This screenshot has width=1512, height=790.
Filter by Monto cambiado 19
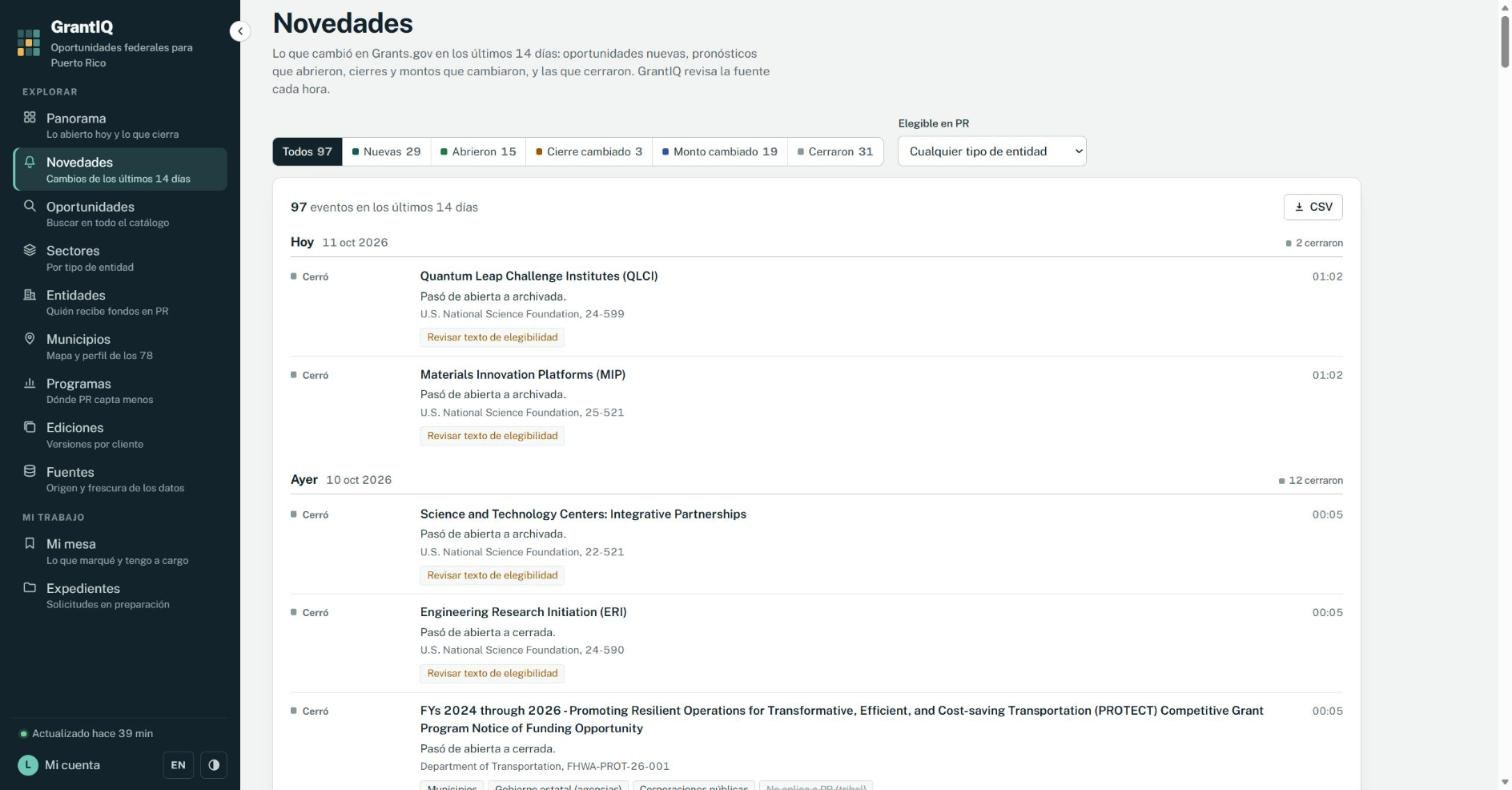tap(720, 152)
